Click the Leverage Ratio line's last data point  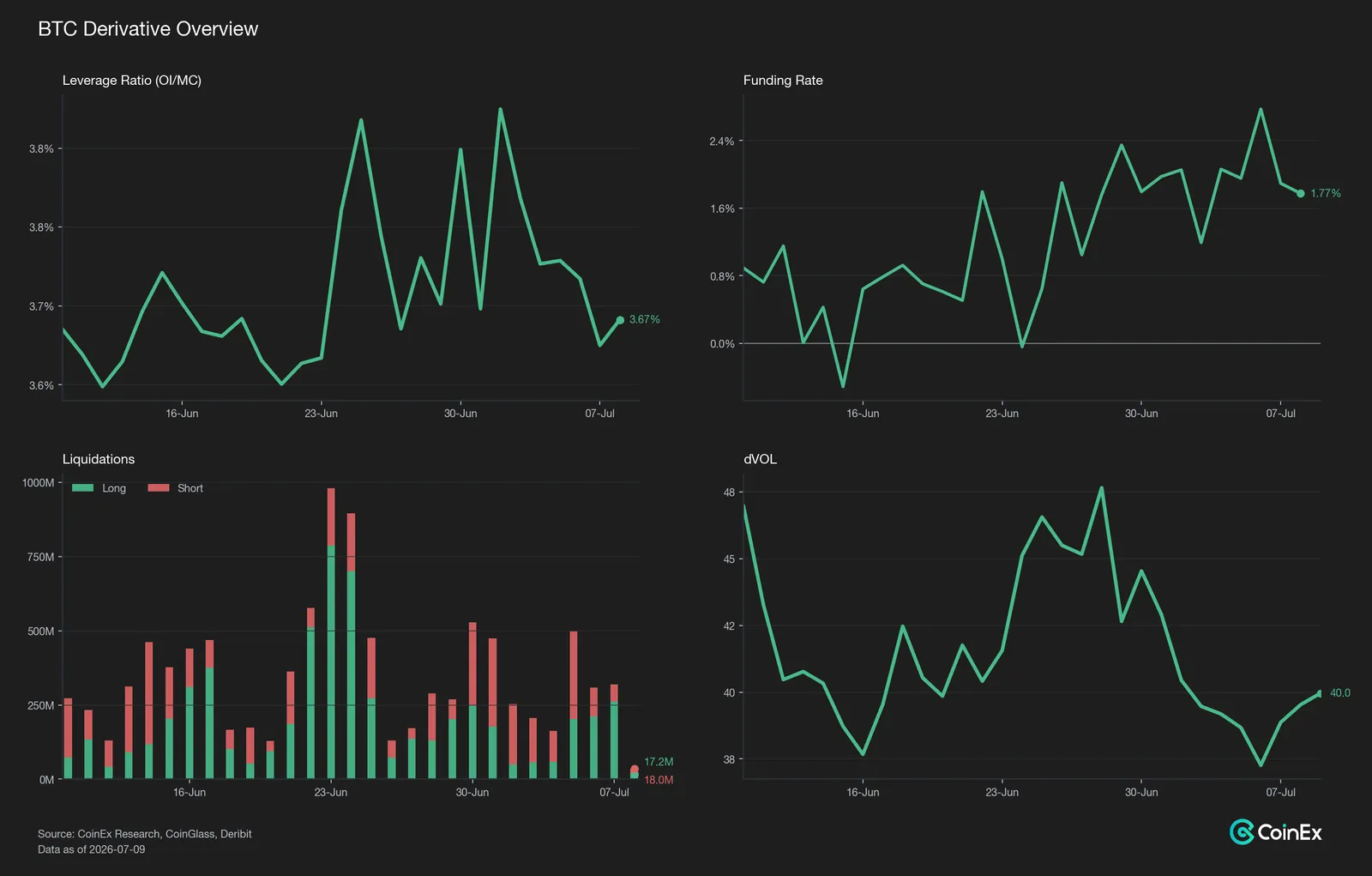pyautogui.click(x=620, y=320)
